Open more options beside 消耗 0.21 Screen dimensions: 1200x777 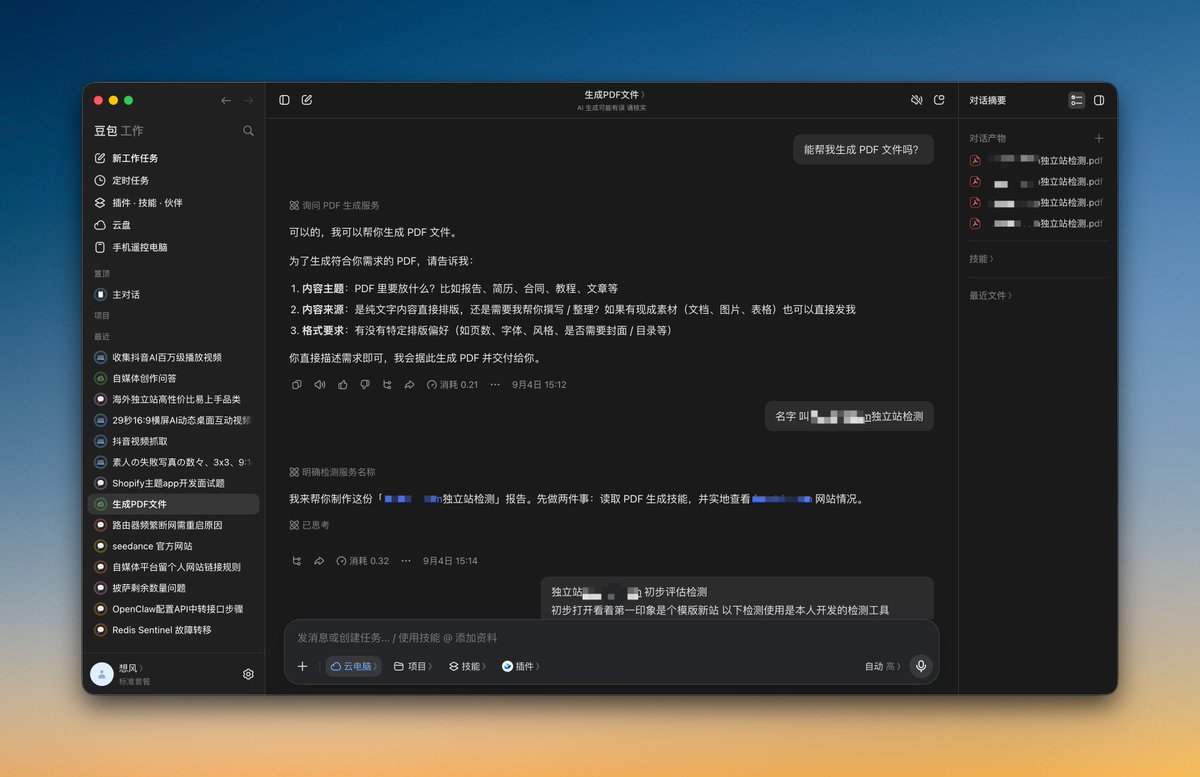coord(495,384)
